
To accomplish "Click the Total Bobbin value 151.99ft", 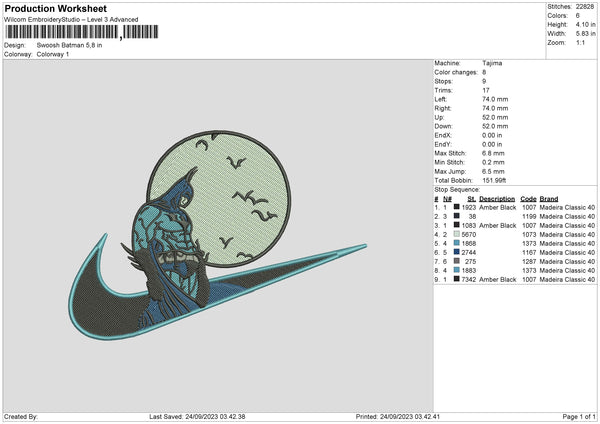I will 494,180.
